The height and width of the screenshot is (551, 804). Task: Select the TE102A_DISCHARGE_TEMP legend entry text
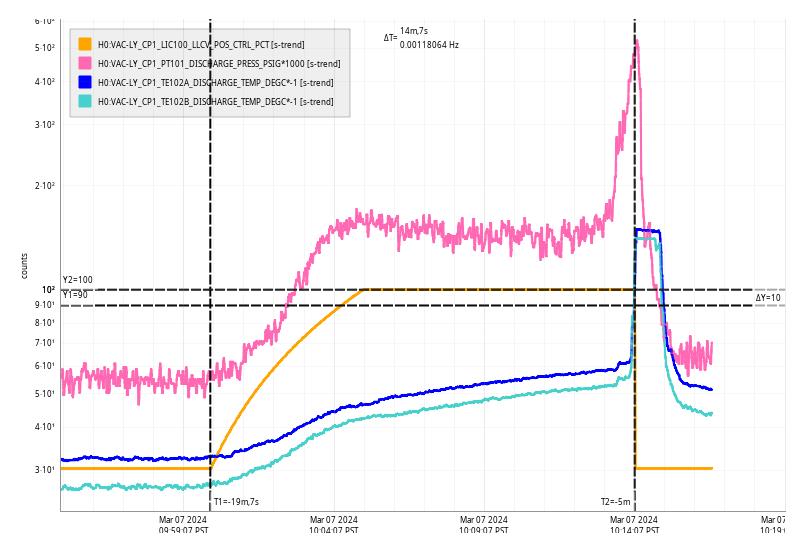[215, 82]
